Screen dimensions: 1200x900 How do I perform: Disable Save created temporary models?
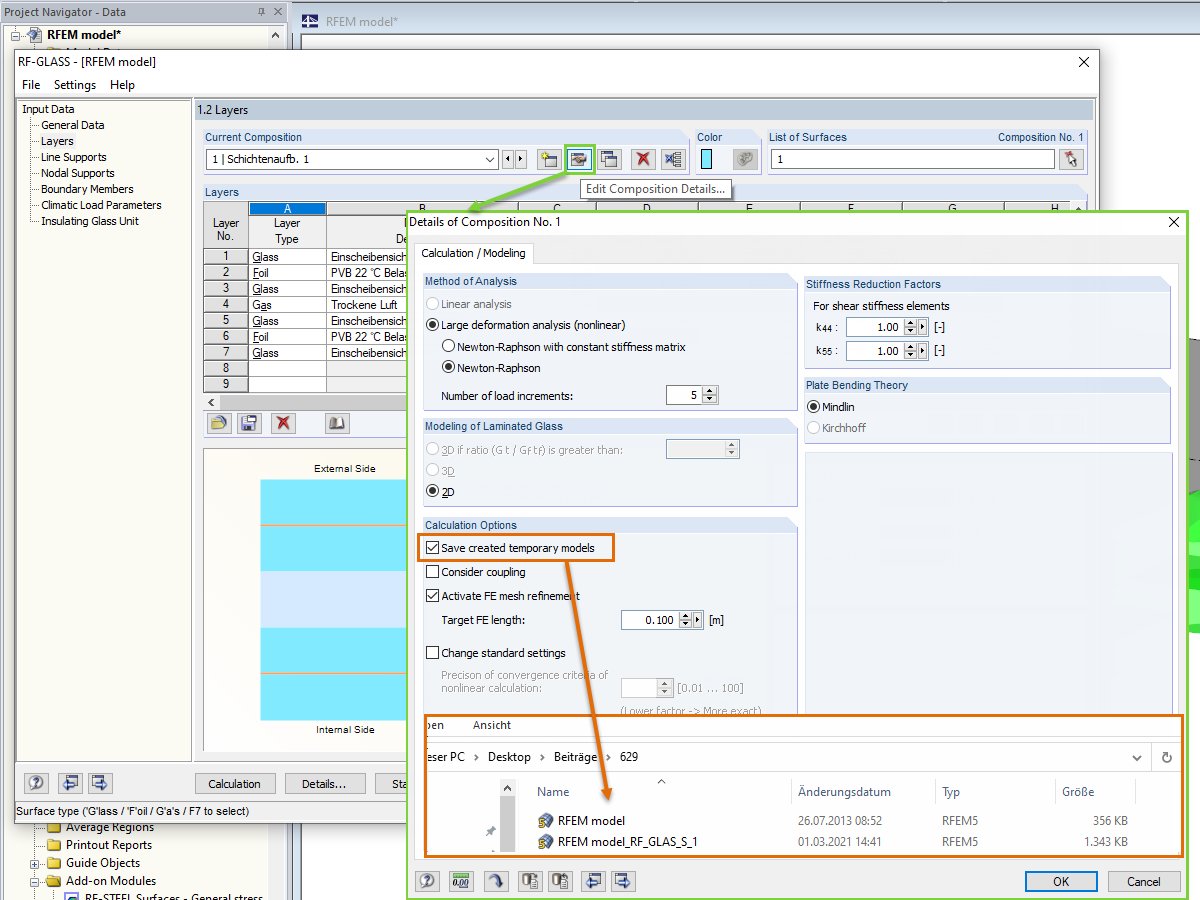click(x=433, y=548)
